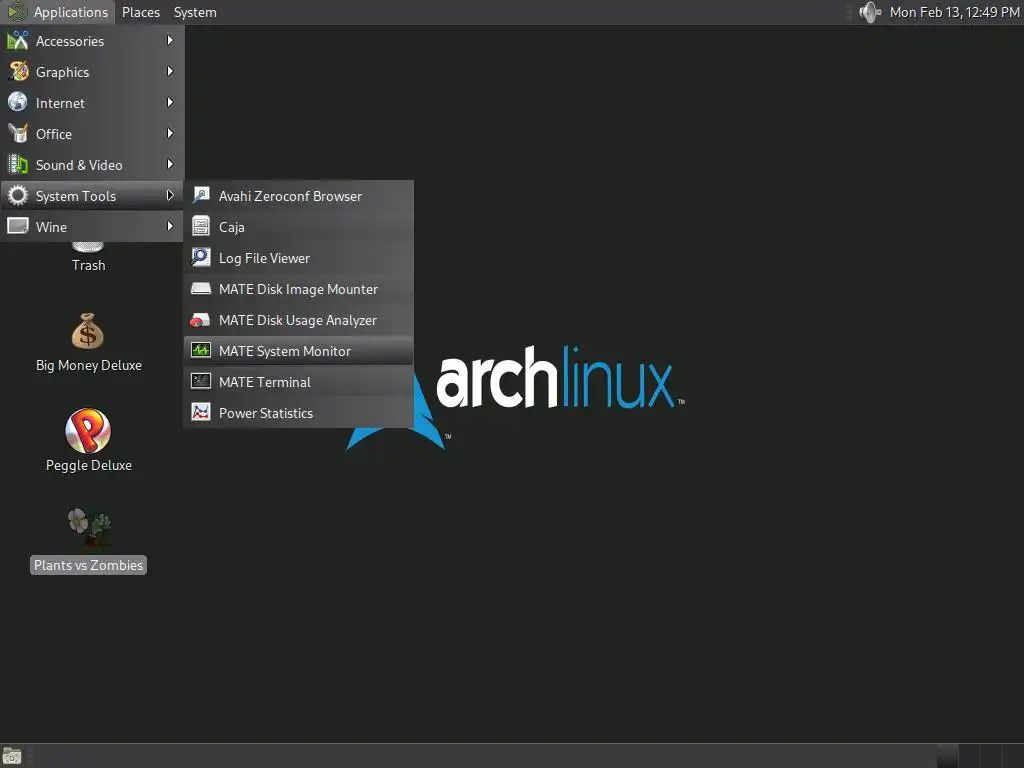
Task: Expand the Sound & Video submenu arrow
Action: 170,165
